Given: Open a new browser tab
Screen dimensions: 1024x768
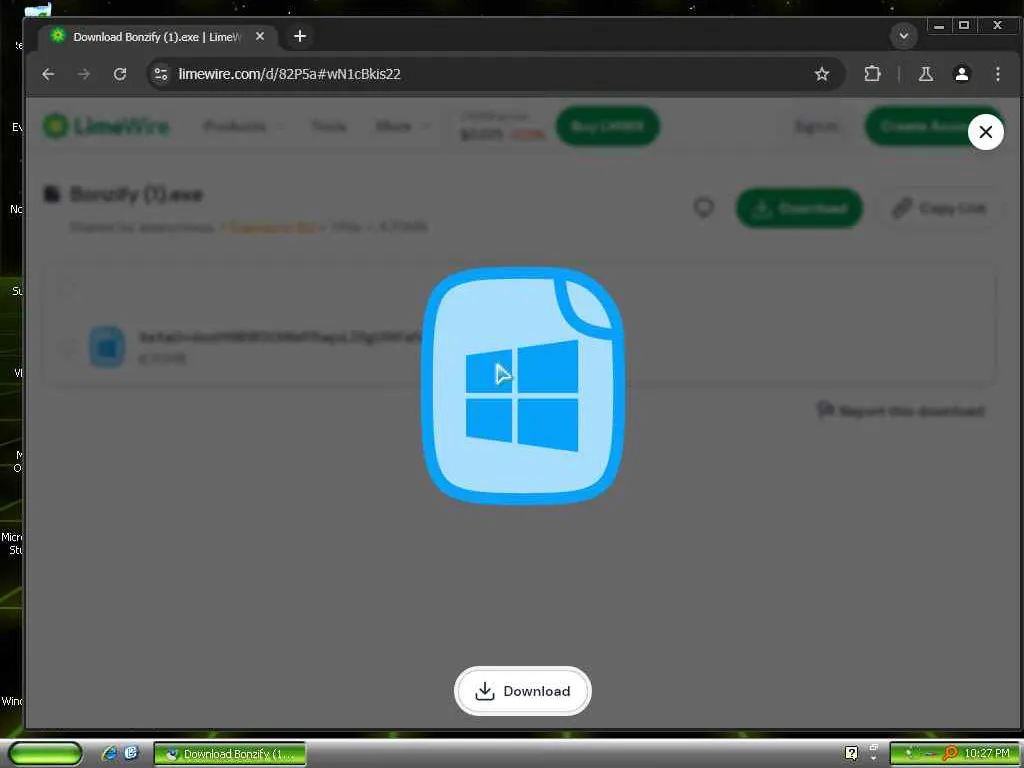Looking at the screenshot, I should pos(300,36).
